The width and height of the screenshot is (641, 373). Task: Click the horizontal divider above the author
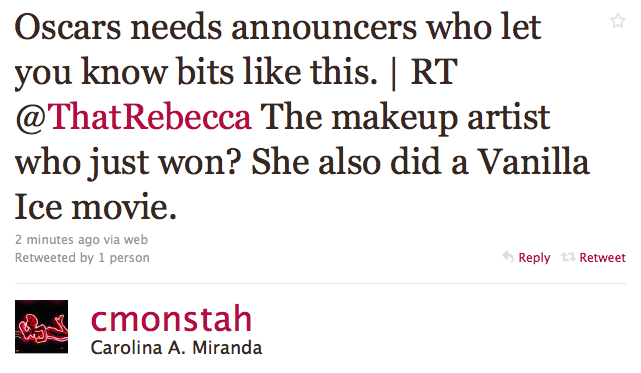(320, 283)
